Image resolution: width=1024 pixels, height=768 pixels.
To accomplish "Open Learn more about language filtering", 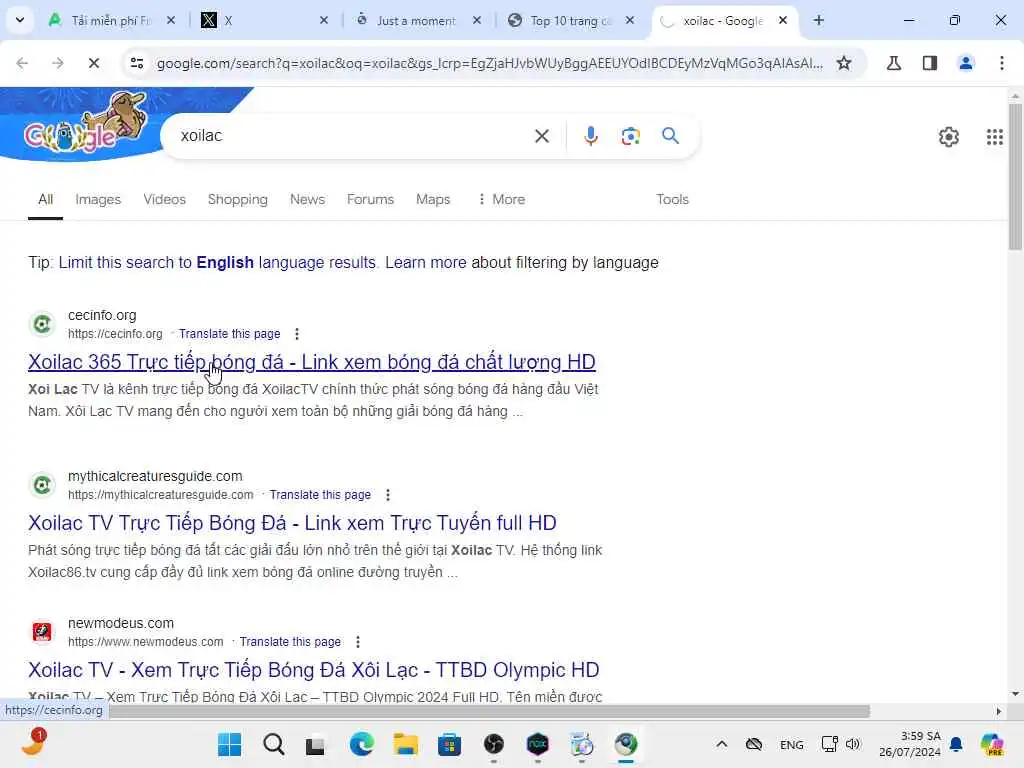I will pos(426,263).
